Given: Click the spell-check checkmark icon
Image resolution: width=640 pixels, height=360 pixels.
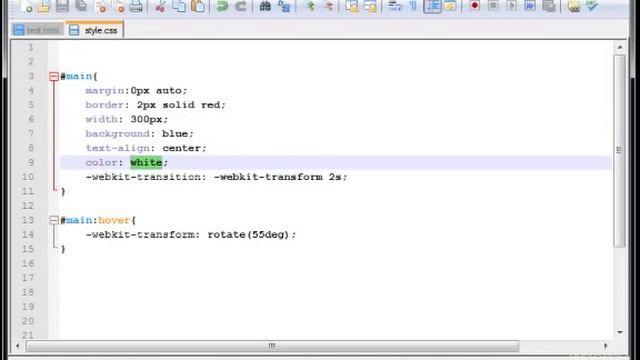Looking at the screenshot, I should [x=592, y=6].
